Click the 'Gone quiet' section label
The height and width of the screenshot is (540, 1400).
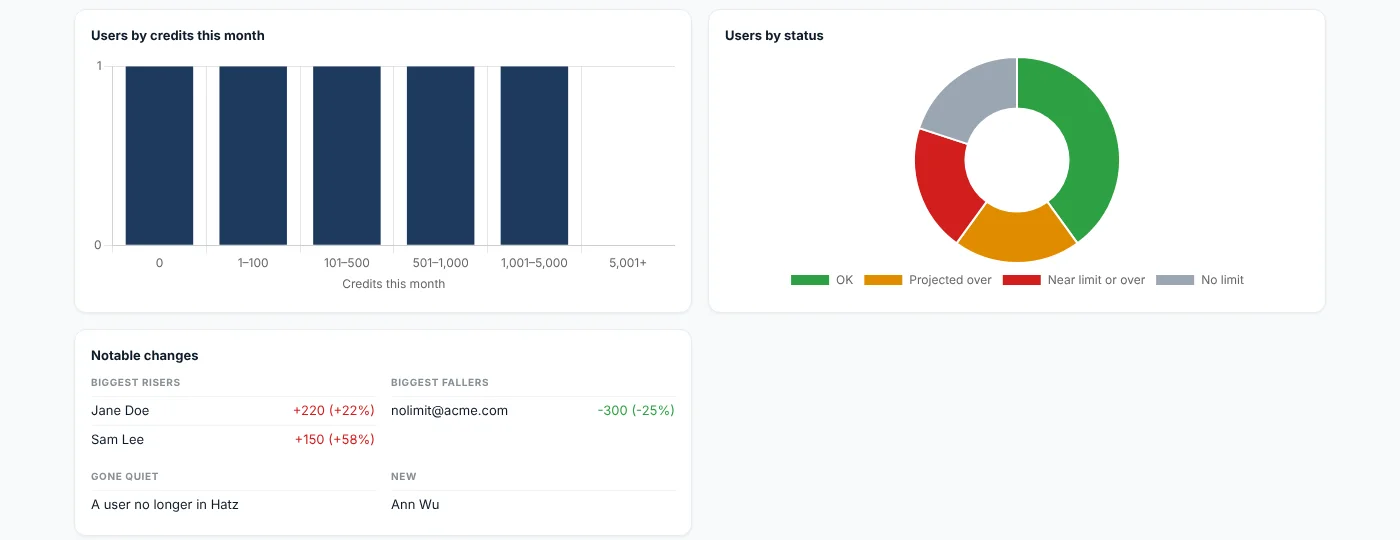coord(125,476)
